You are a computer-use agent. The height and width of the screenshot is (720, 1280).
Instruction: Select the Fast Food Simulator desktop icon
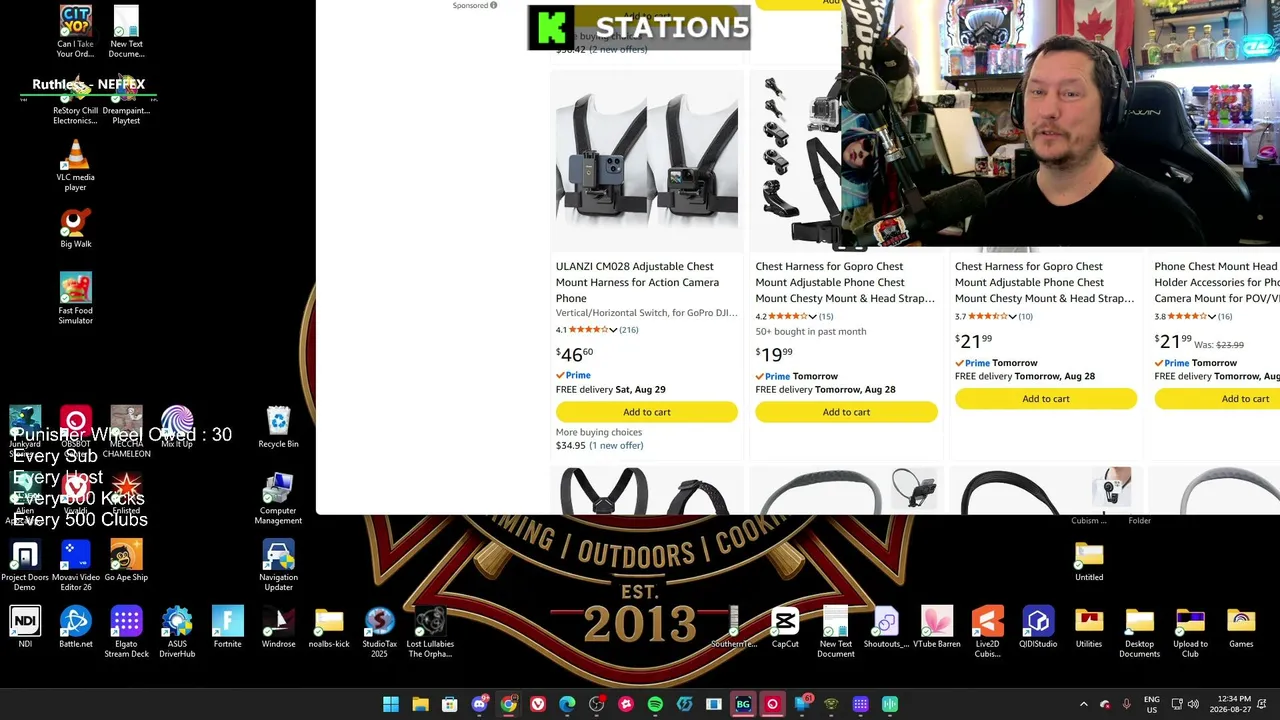tap(75, 298)
